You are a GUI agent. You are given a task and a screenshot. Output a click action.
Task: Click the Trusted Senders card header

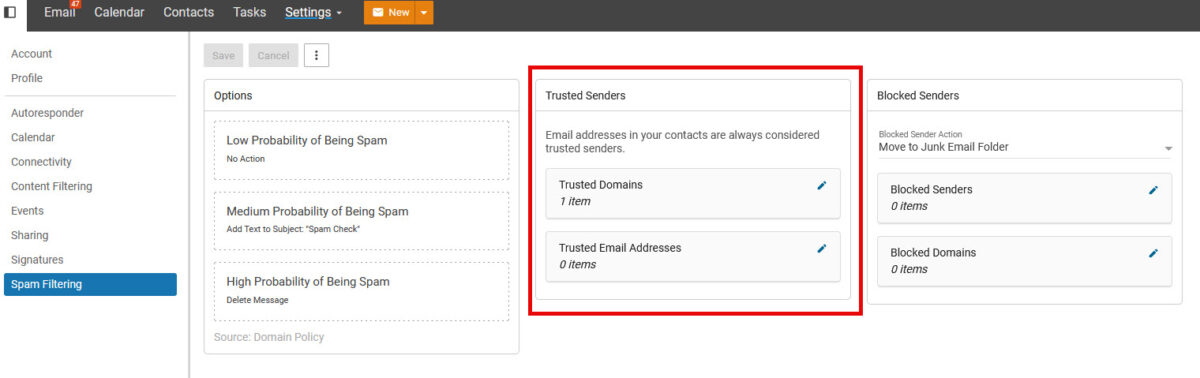(x=693, y=96)
